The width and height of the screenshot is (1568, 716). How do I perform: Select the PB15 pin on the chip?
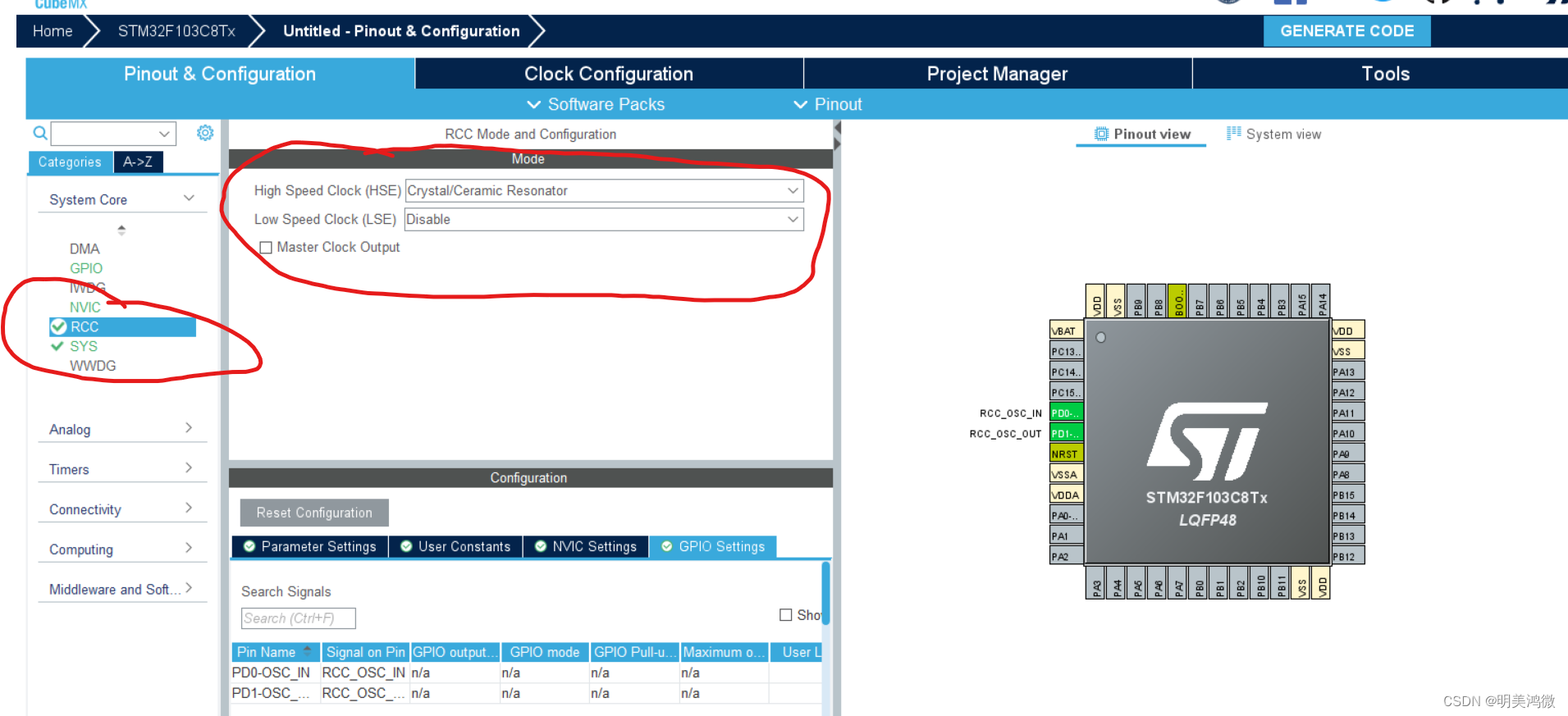(1348, 495)
